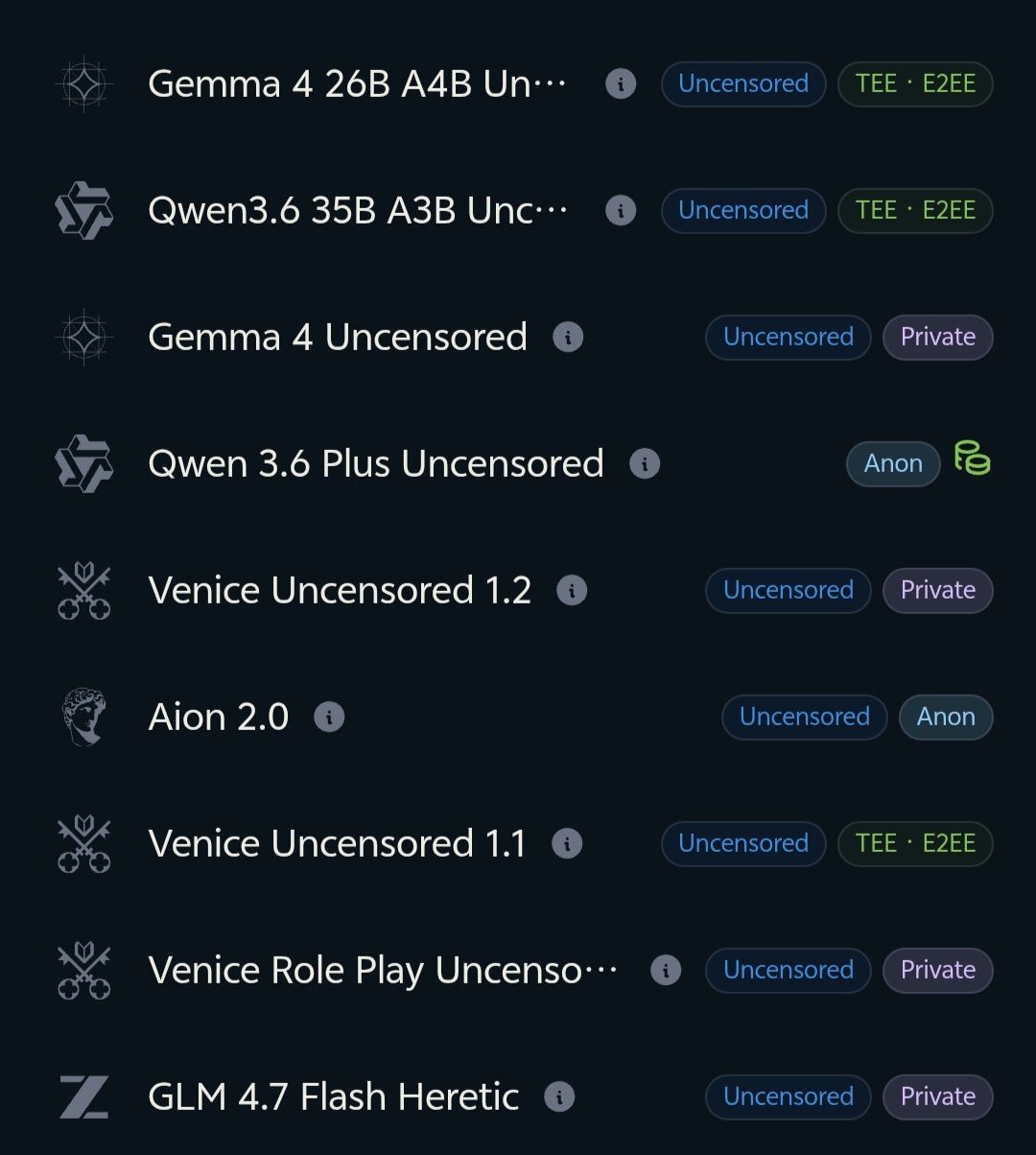Open info icon for Qwen3.6 35B A3B
The width and height of the screenshot is (1036, 1155).
pyautogui.click(x=621, y=211)
